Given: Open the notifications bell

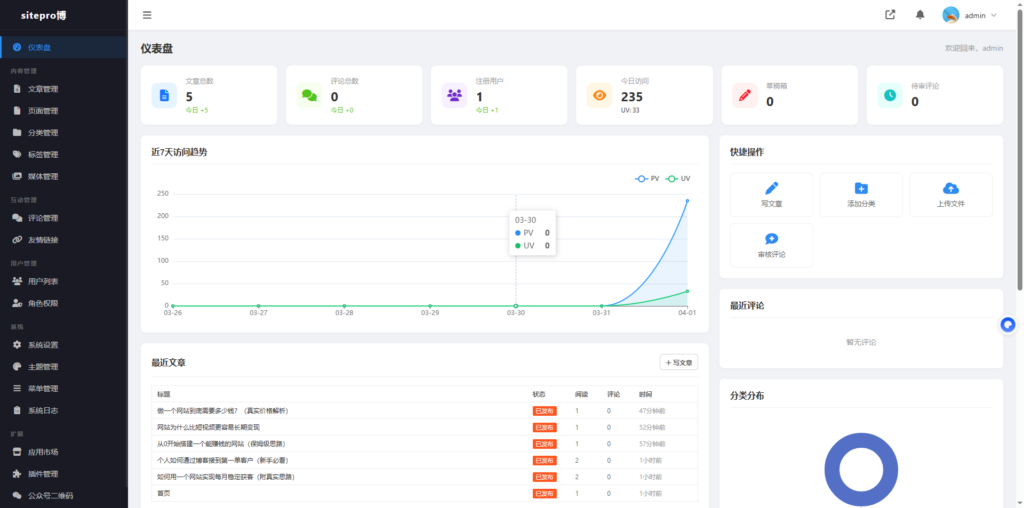Looking at the screenshot, I should pyautogui.click(x=920, y=15).
